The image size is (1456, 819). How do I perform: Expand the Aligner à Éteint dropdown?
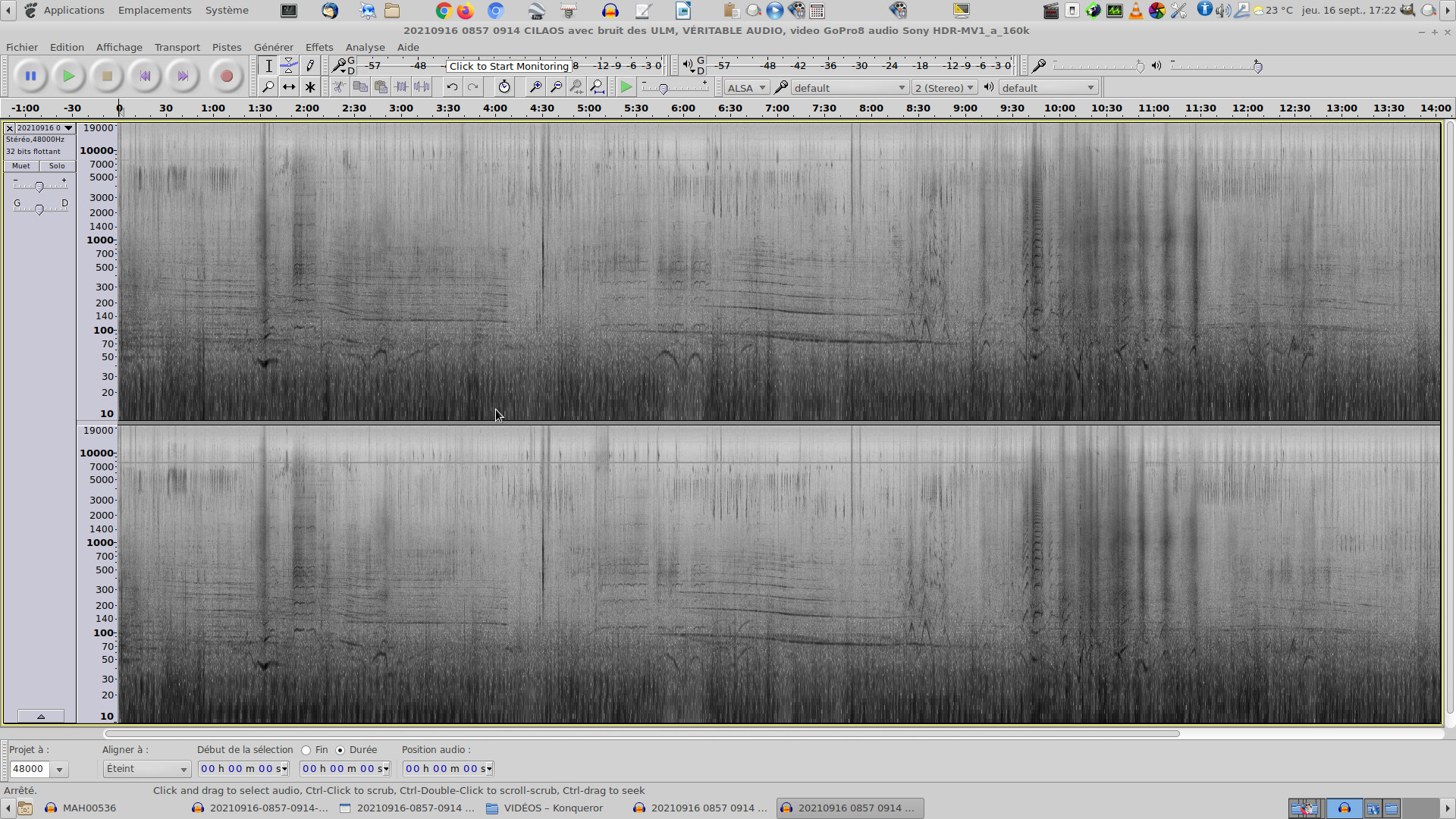(146, 769)
